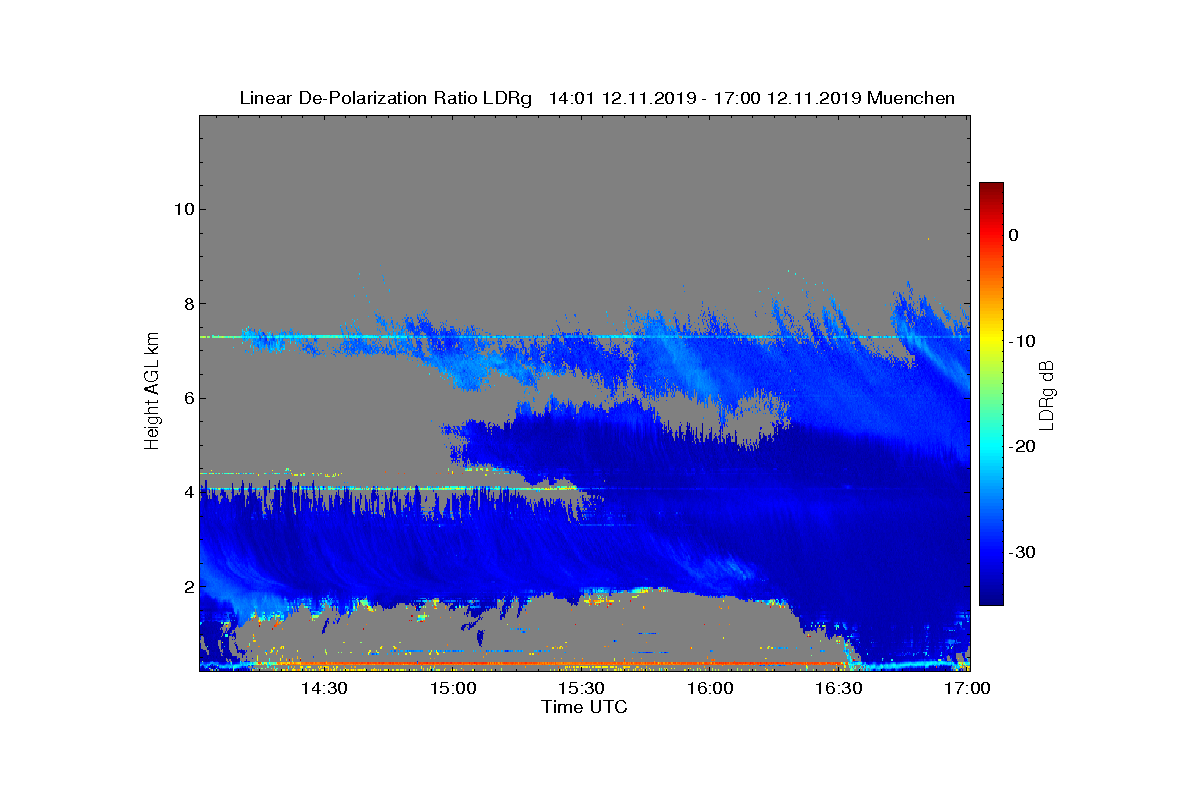The width and height of the screenshot is (1200, 800).
Task: Click the 14:30 time tick label
Action: click(325, 688)
